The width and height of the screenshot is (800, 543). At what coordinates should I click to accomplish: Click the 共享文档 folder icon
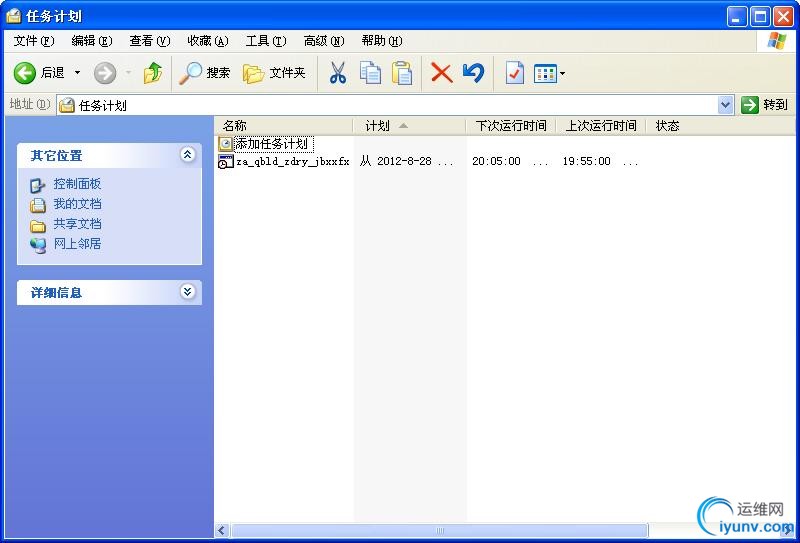[x=38, y=226]
